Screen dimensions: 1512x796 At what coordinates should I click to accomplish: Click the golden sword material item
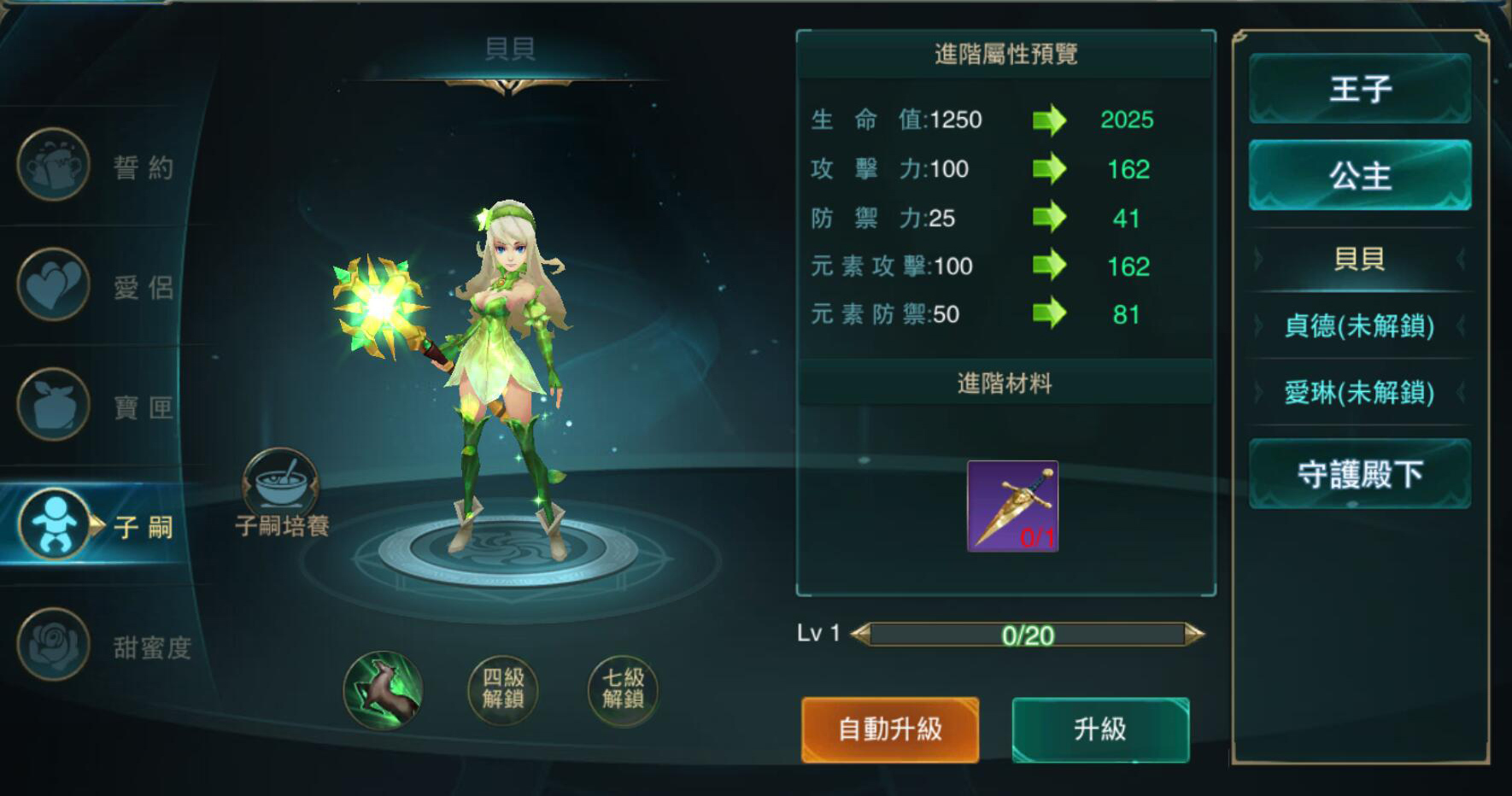coord(1013,506)
